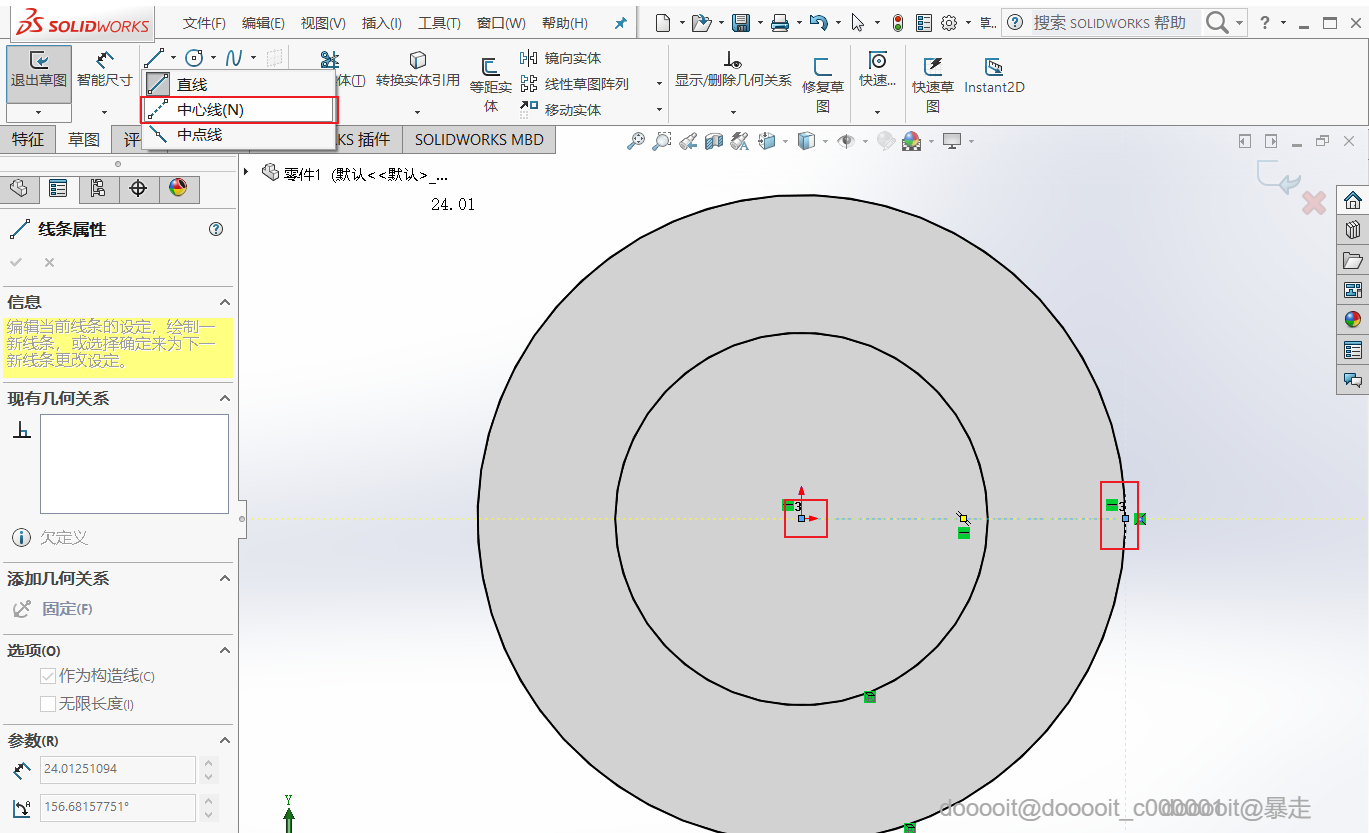The height and width of the screenshot is (833, 1369).
Task: Click the Save icon in top toolbar
Action: (x=741, y=23)
